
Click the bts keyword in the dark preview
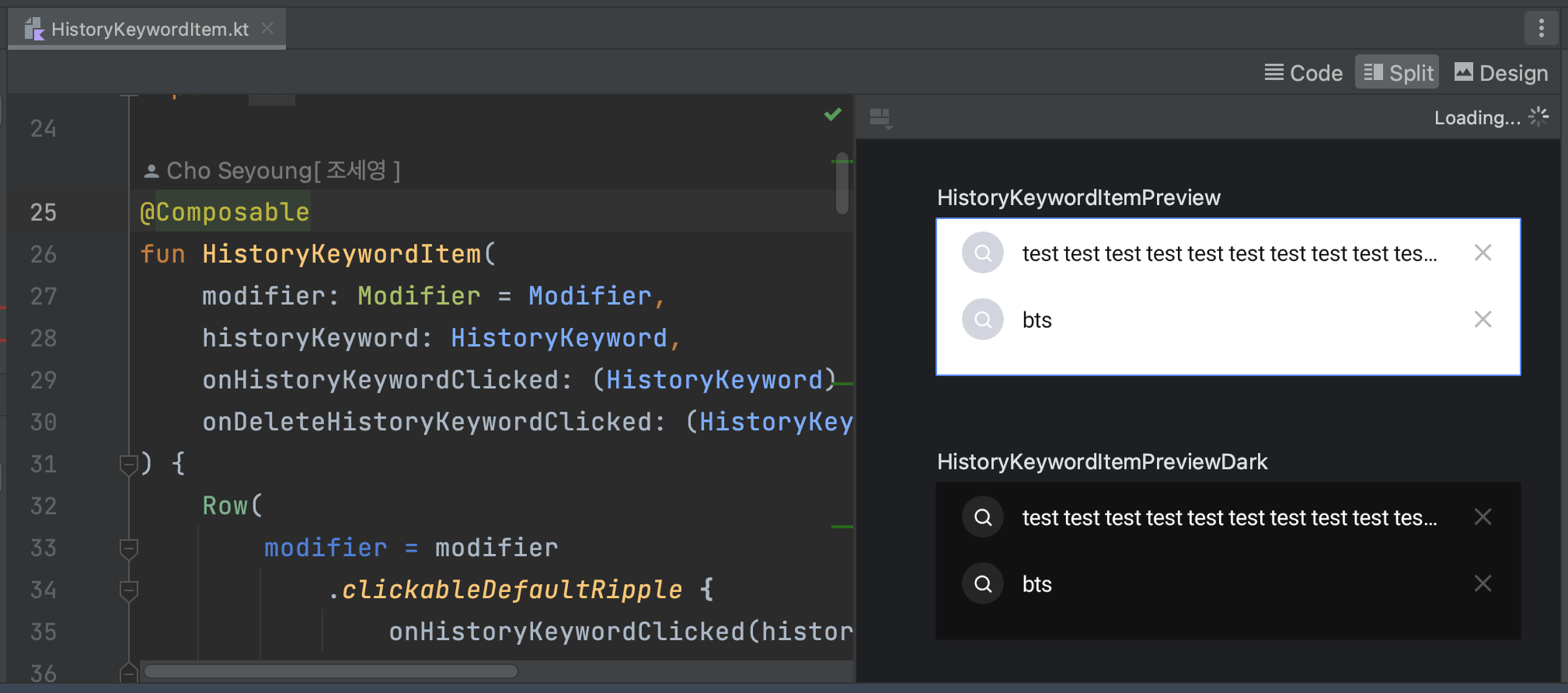coord(1037,584)
